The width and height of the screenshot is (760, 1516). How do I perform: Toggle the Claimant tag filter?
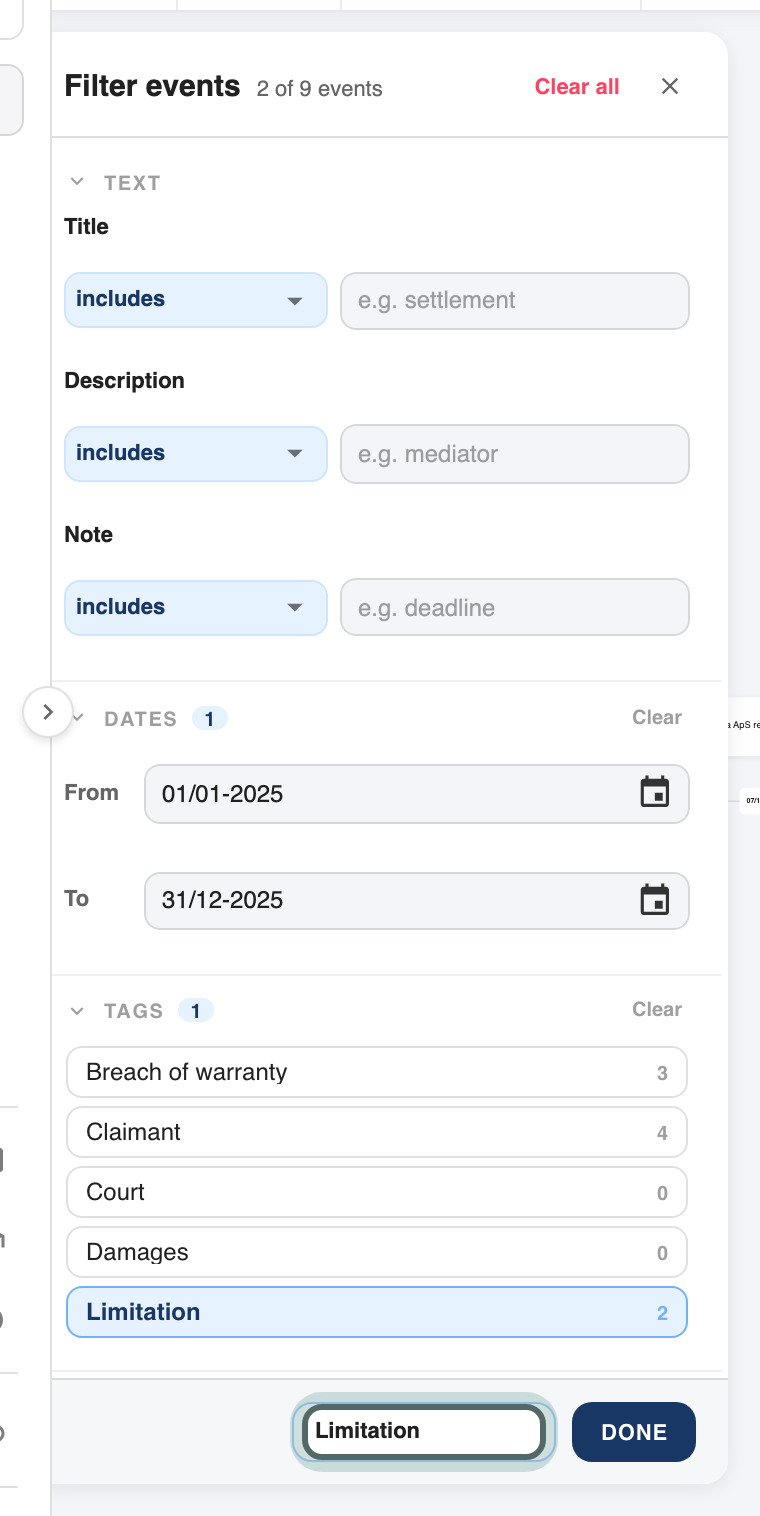point(377,1132)
